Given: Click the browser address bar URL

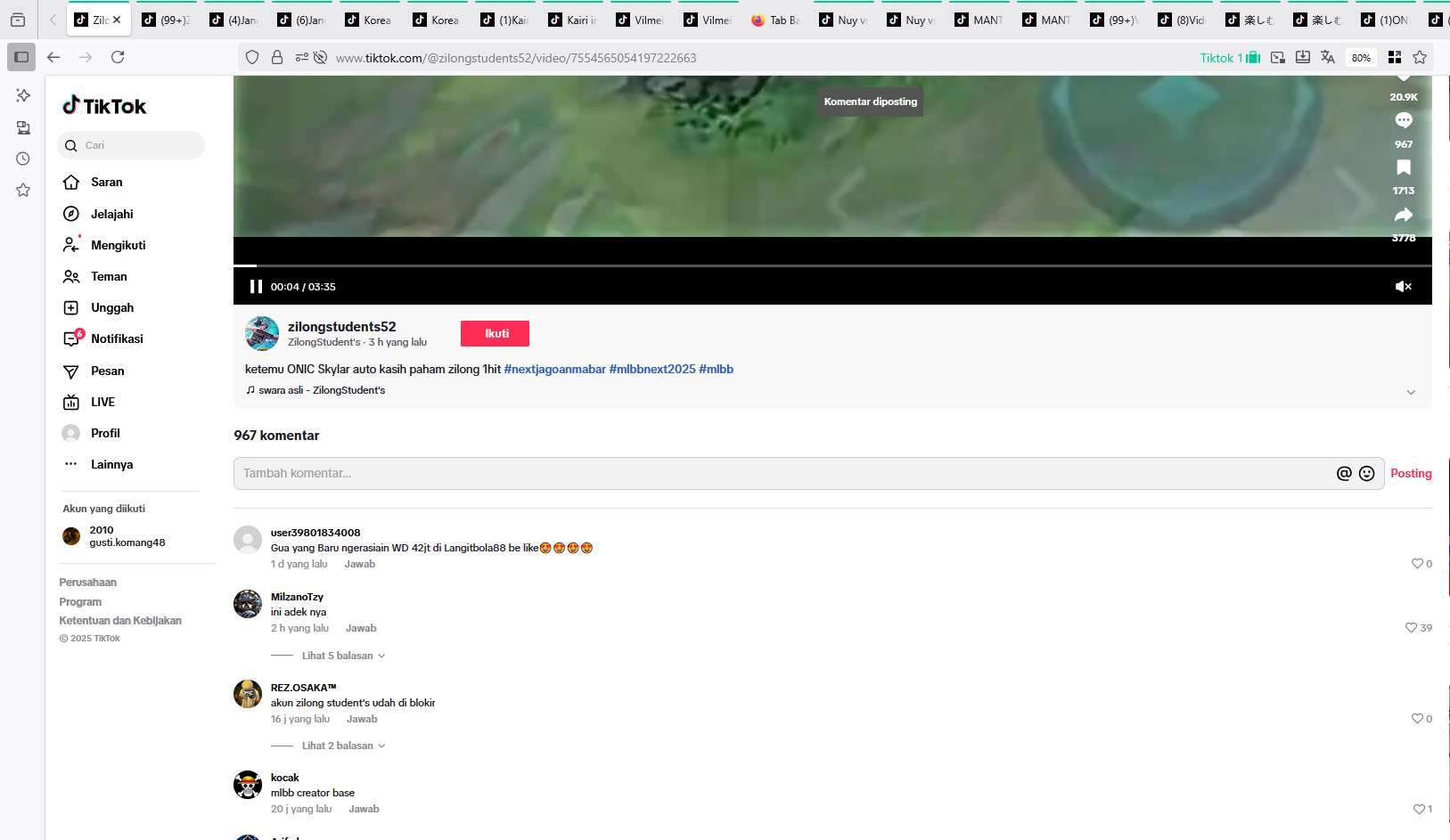Looking at the screenshot, I should [516, 58].
